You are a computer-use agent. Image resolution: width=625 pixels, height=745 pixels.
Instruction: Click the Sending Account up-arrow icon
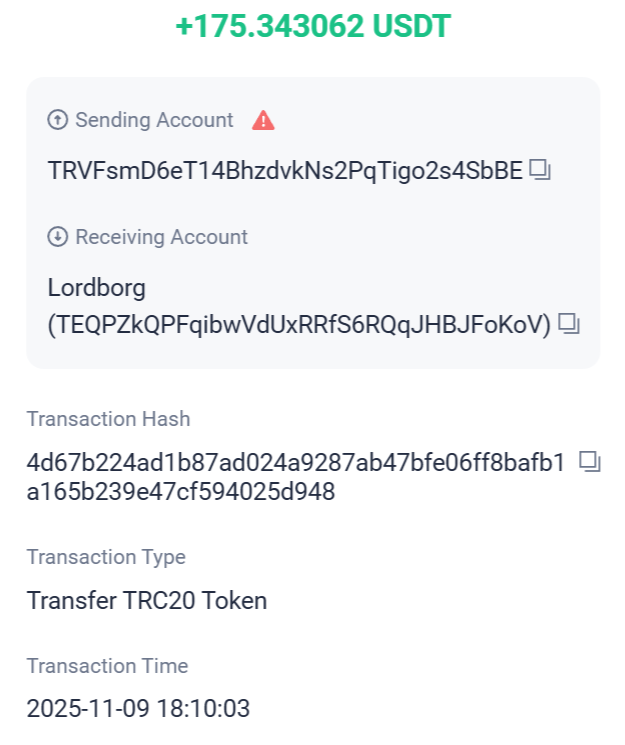(58, 120)
